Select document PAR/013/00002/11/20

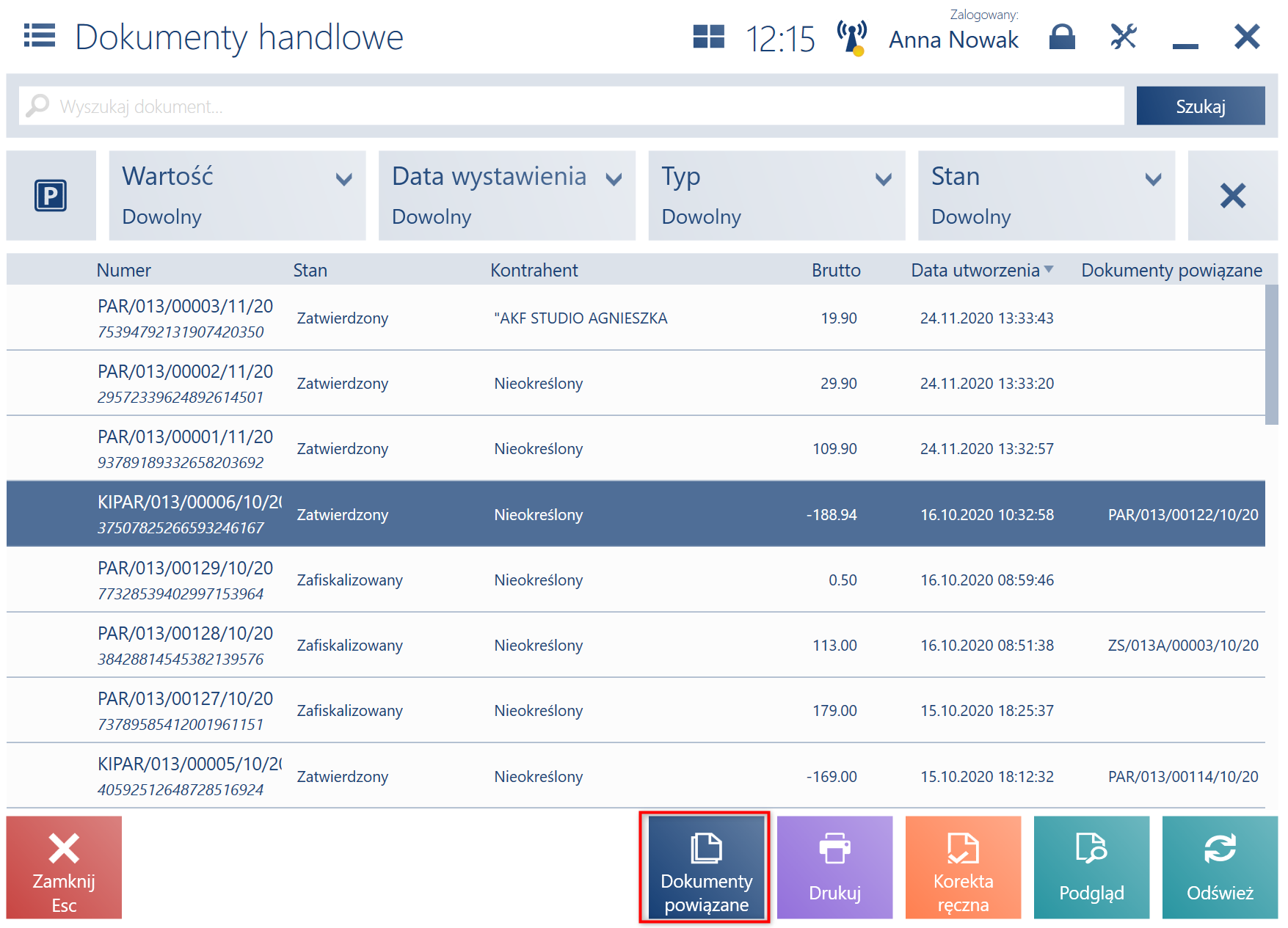click(x=636, y=383)
